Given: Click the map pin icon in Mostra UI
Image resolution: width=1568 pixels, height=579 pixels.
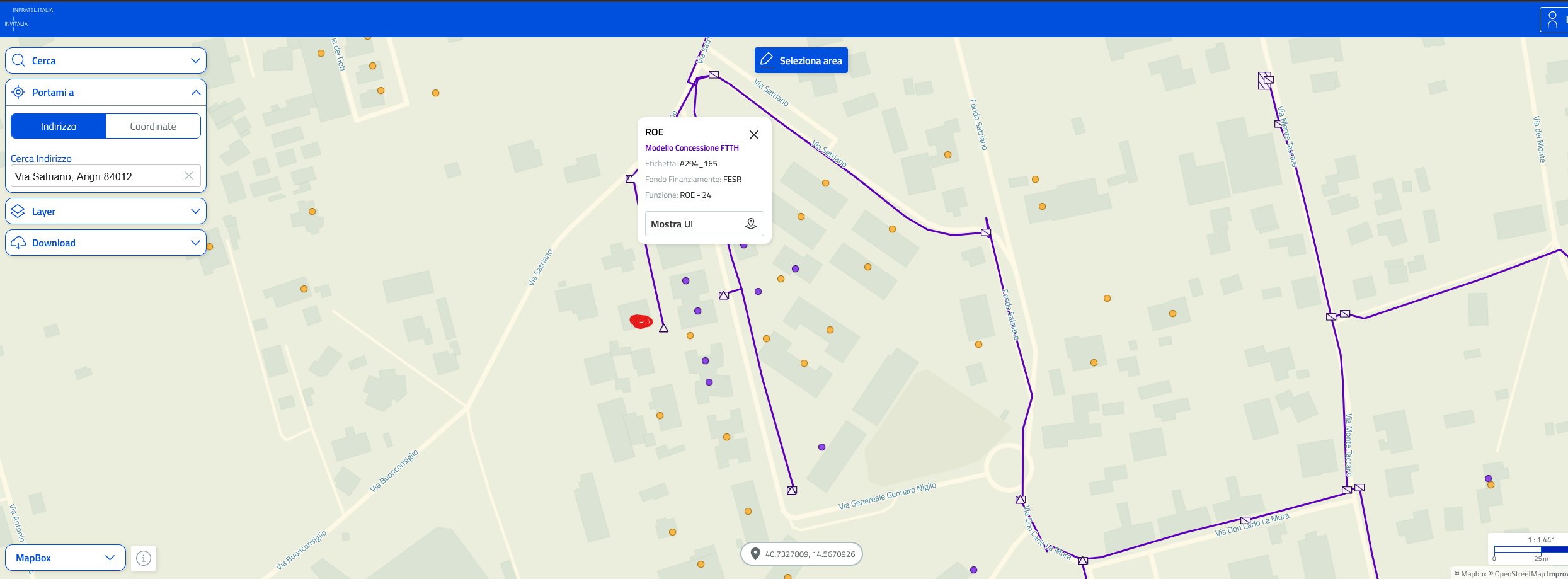Looking at the screenshot, I should [x=750, y=224].
